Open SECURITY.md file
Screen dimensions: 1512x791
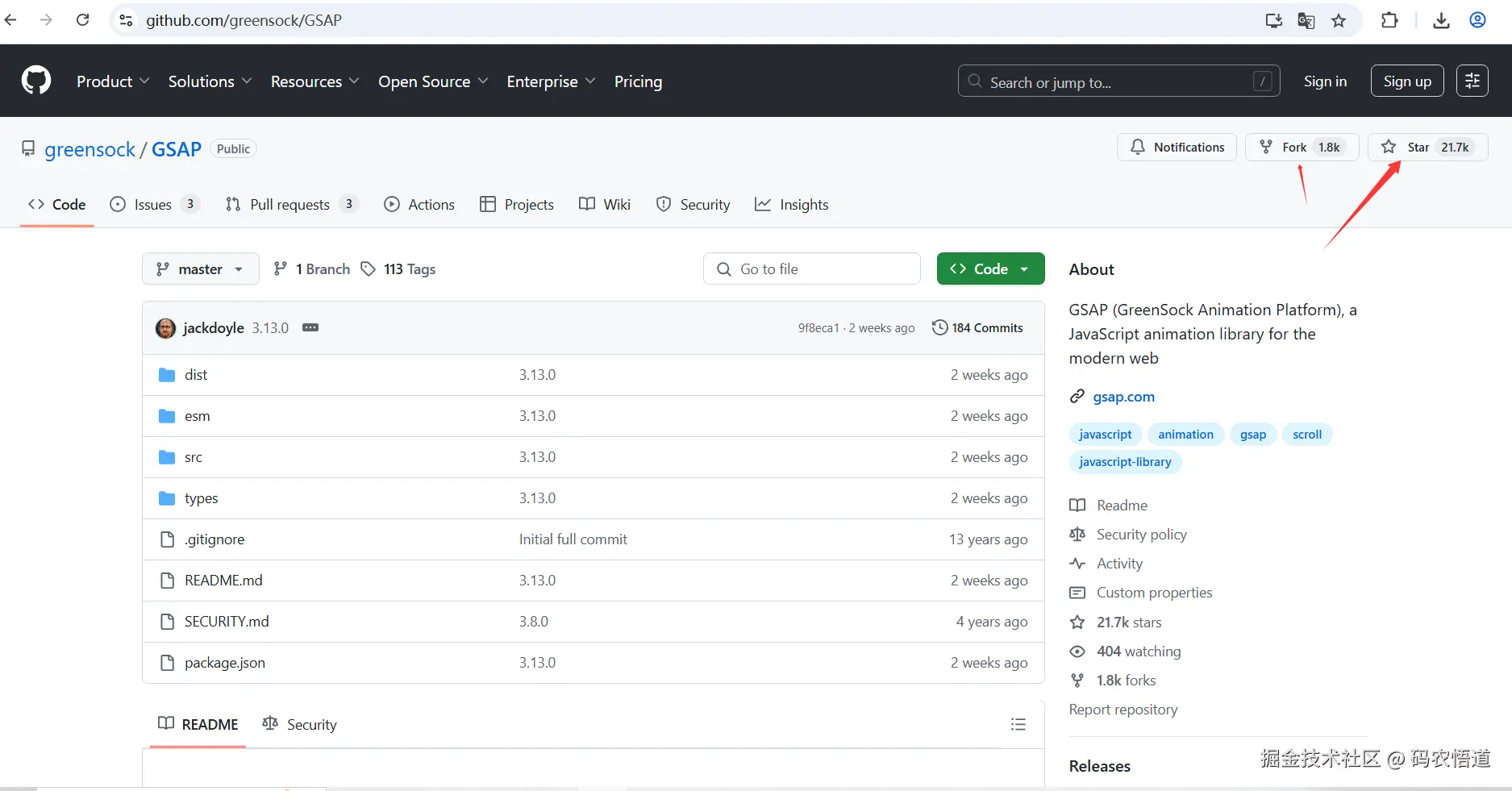pyautogui.click(x=227, y=622)
